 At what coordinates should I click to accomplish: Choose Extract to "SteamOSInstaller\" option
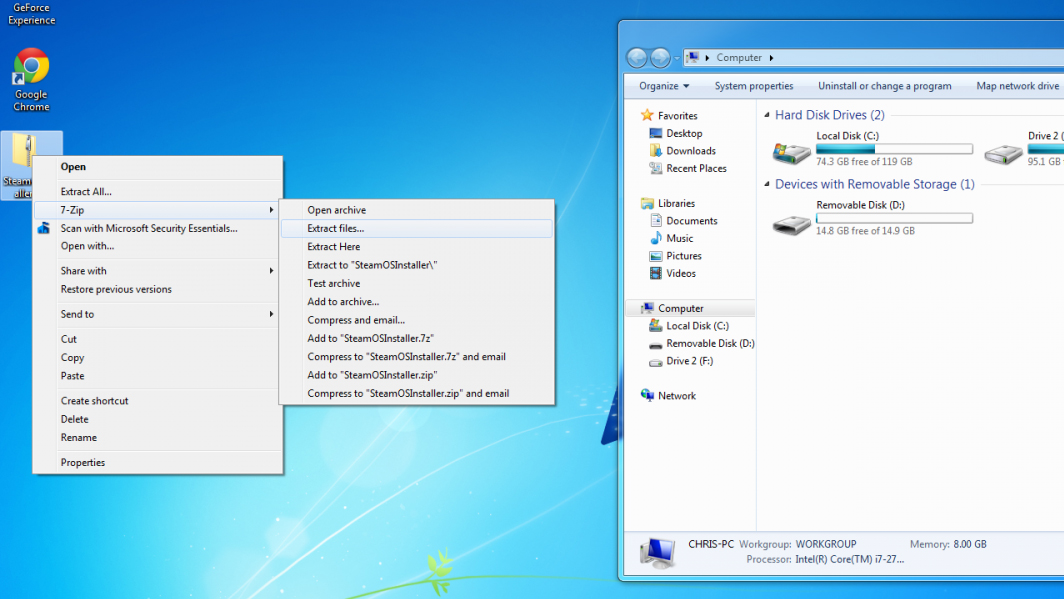pyautogui.click(x=417, y=265)
